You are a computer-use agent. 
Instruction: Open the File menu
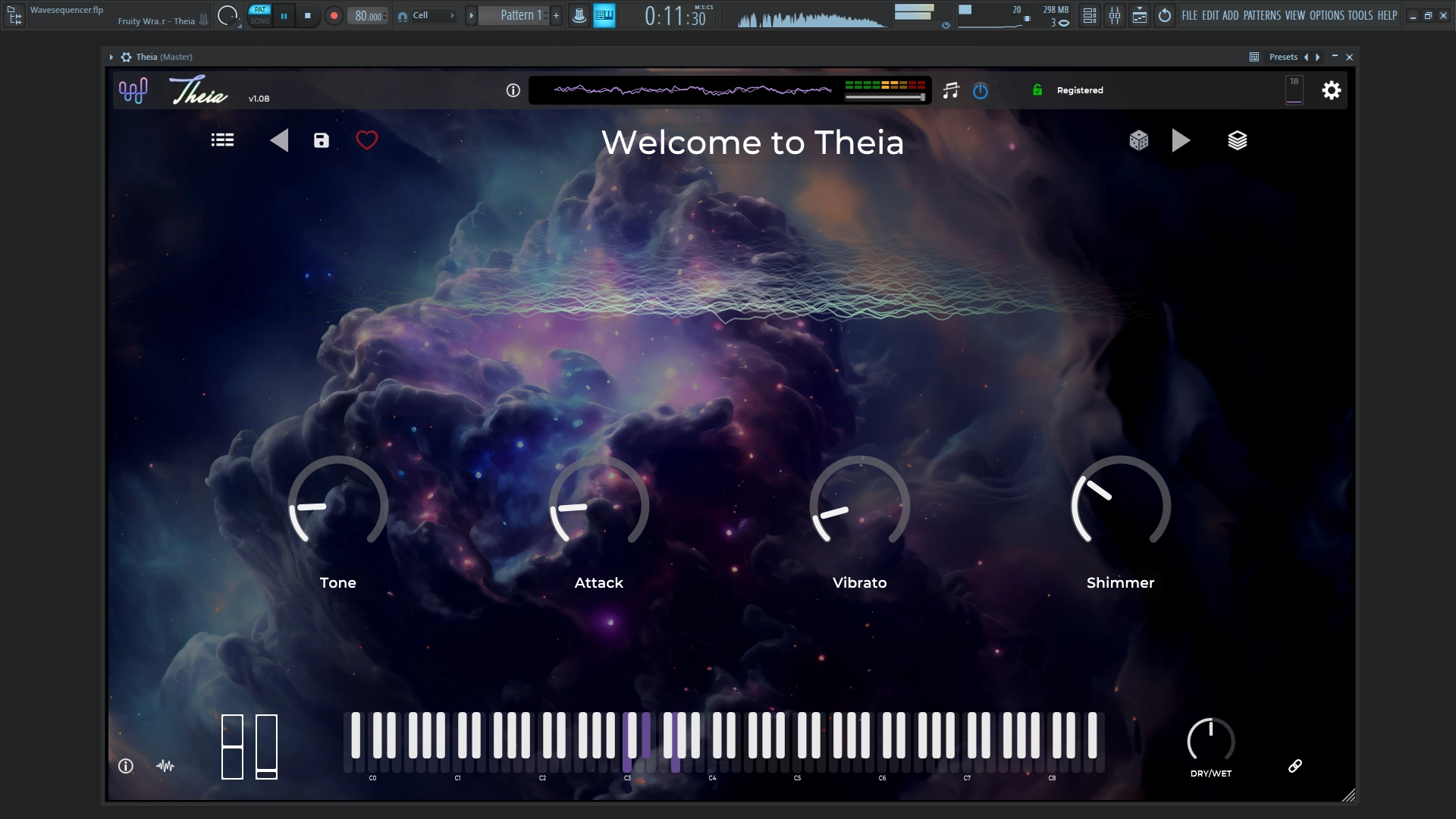click(1189, 15)
